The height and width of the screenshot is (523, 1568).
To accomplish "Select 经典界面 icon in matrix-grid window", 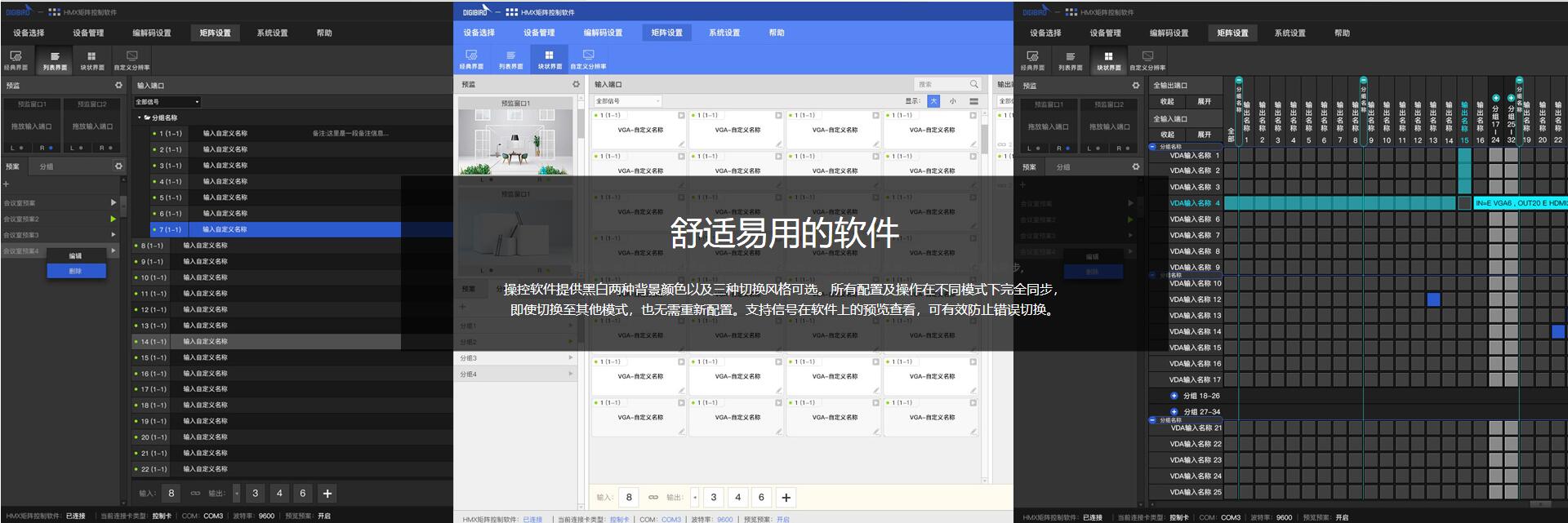I will (x=1032, y=60).
